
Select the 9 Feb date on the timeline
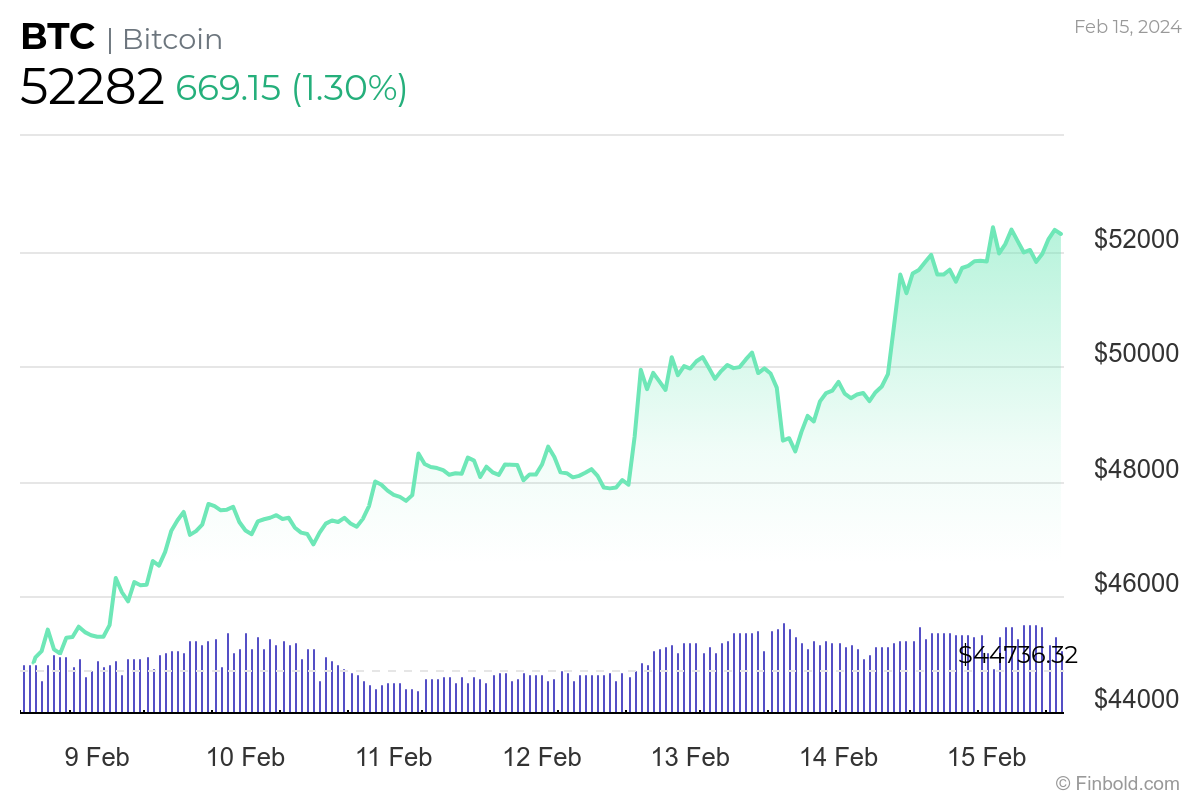coord(97,757)
